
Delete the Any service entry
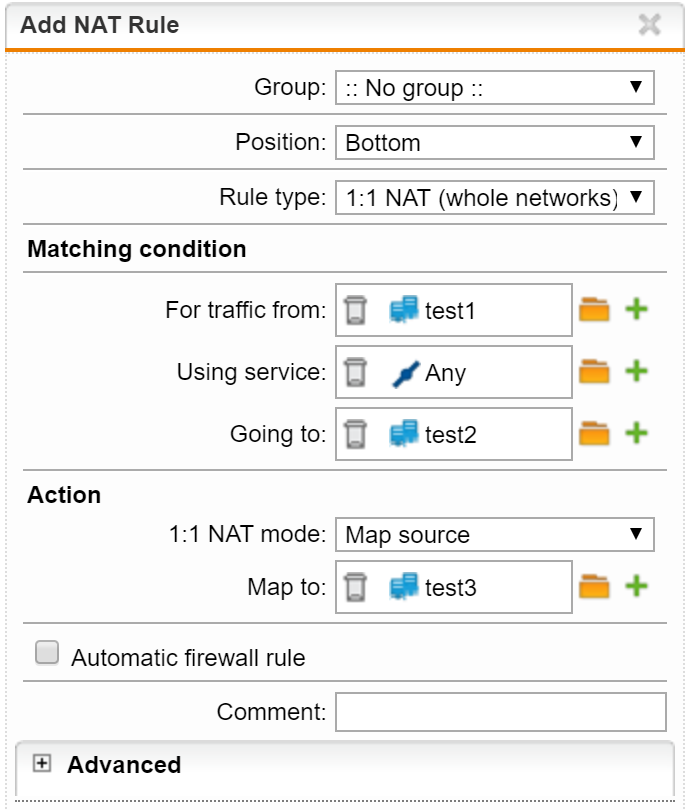355,372
